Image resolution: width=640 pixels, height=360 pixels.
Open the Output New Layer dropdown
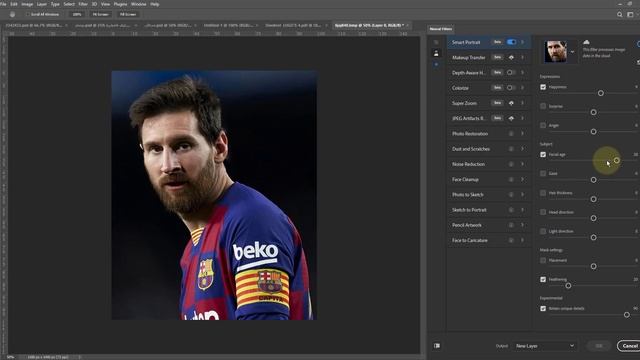point(544,346)
